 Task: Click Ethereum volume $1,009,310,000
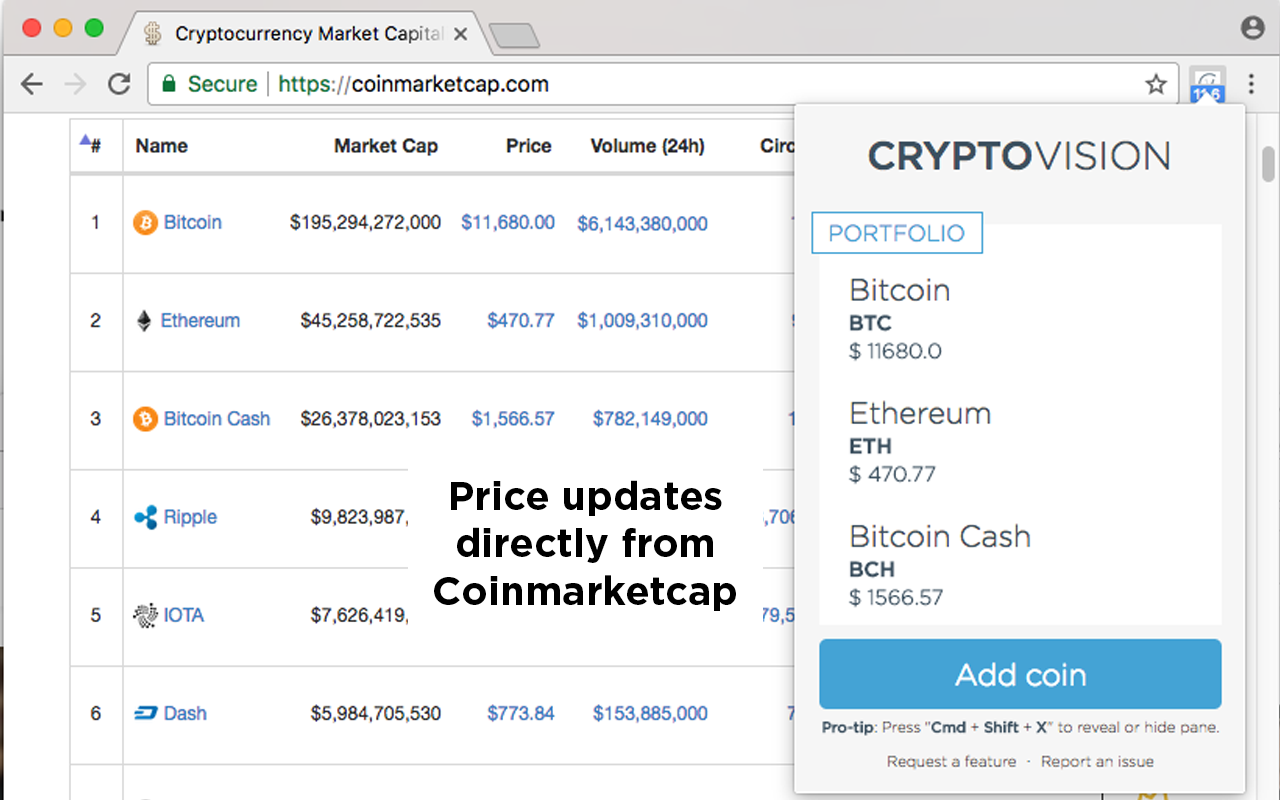642,321
